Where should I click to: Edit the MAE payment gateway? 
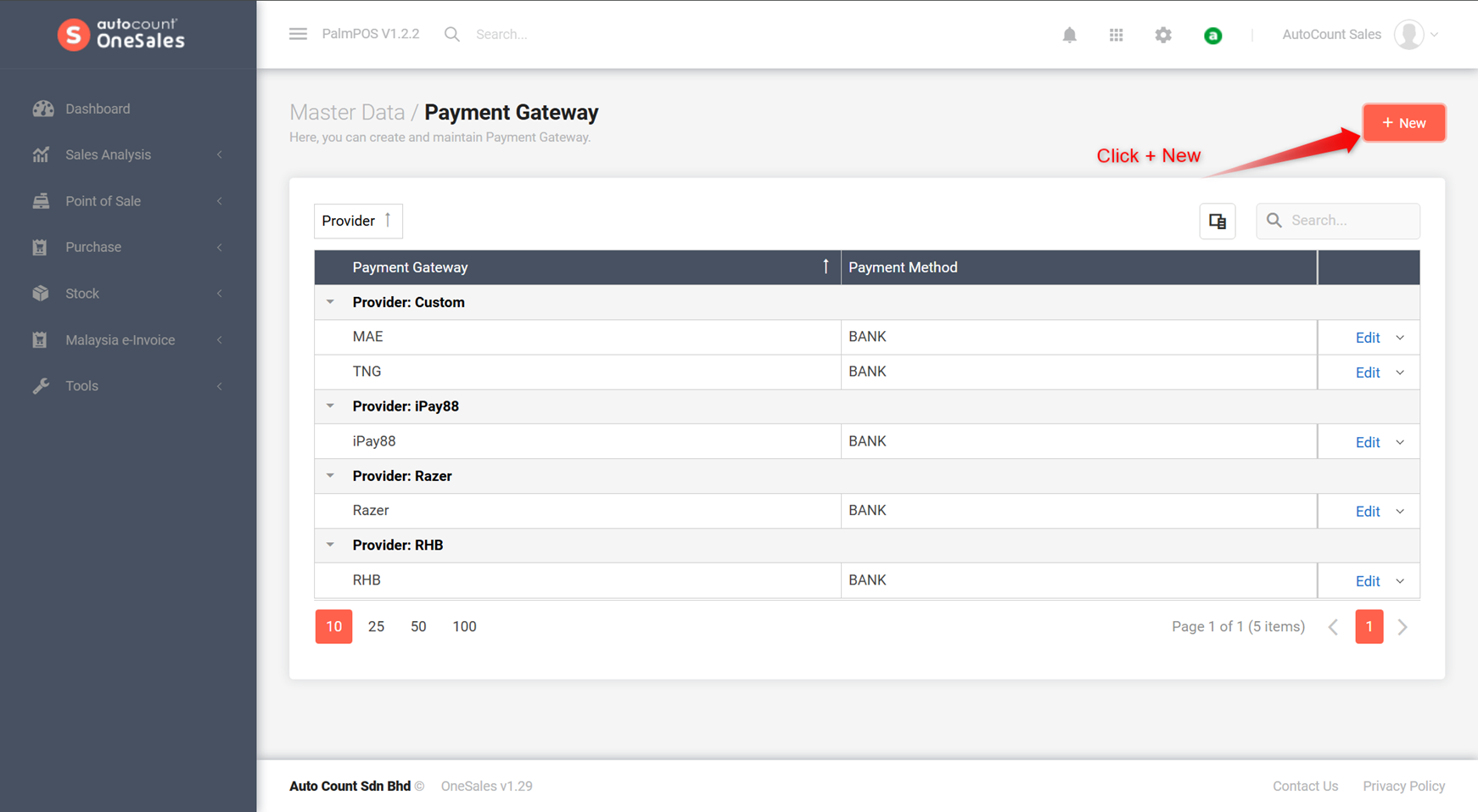[1368, 338]
